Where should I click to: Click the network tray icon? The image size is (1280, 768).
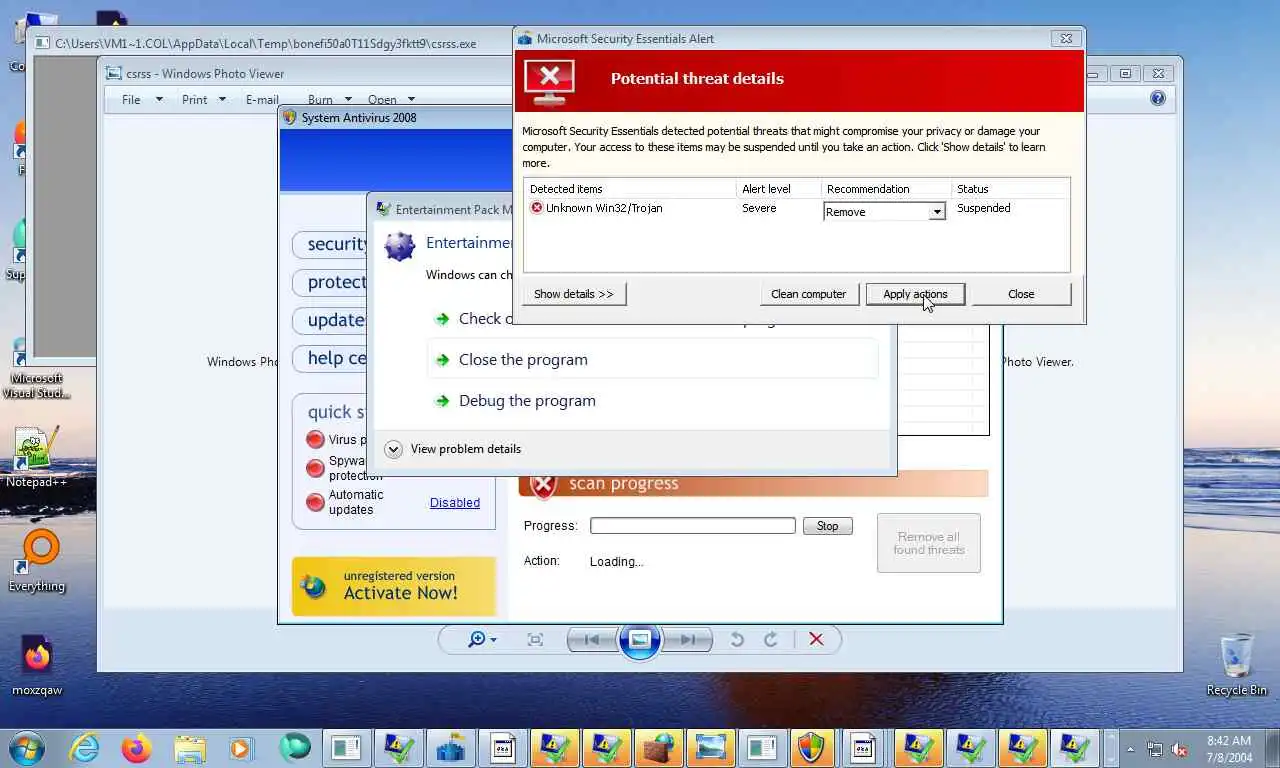pyautogui.click(x=1155, y=749)
